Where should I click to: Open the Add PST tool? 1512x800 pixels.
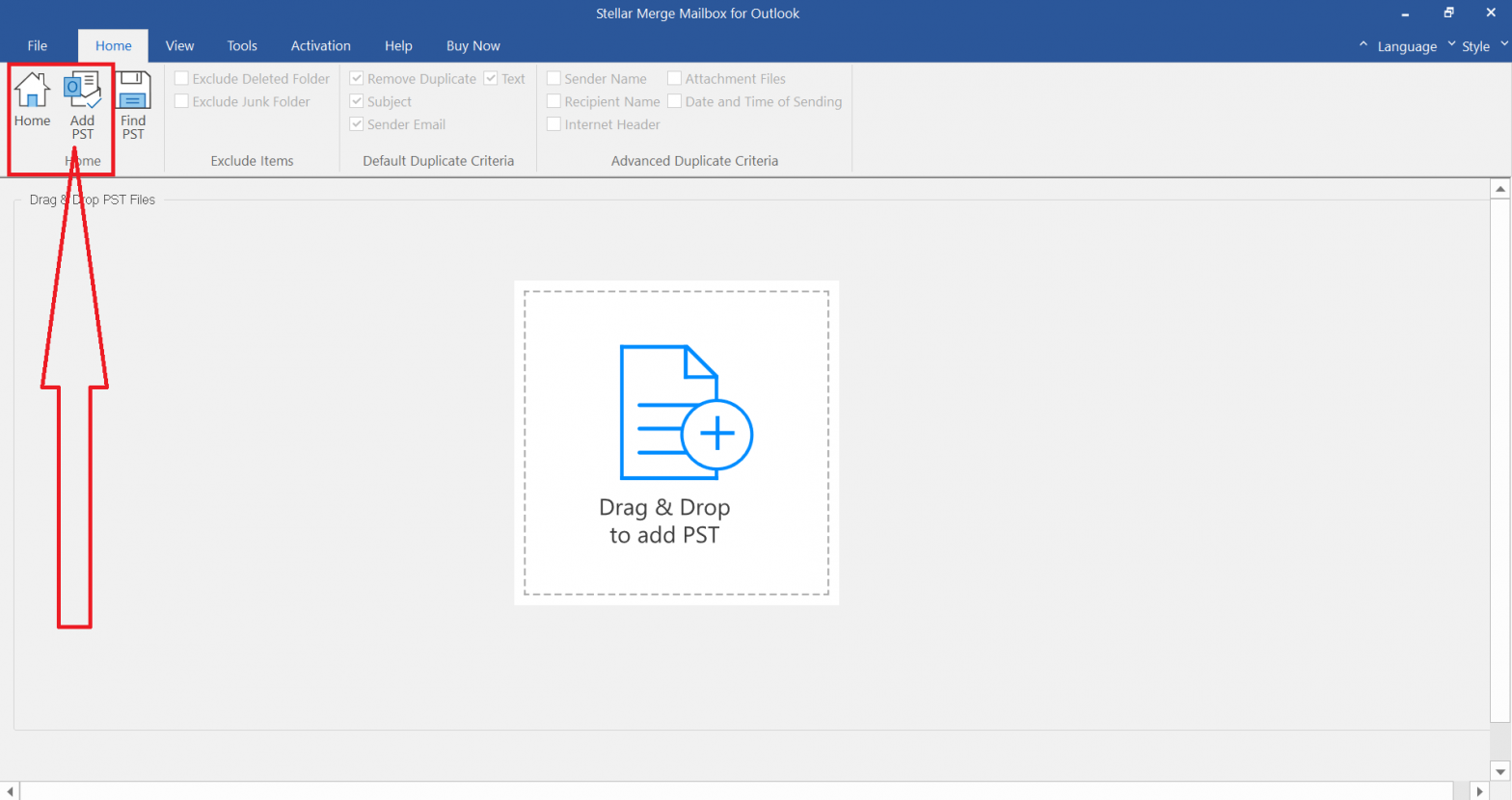coord(83,106)
